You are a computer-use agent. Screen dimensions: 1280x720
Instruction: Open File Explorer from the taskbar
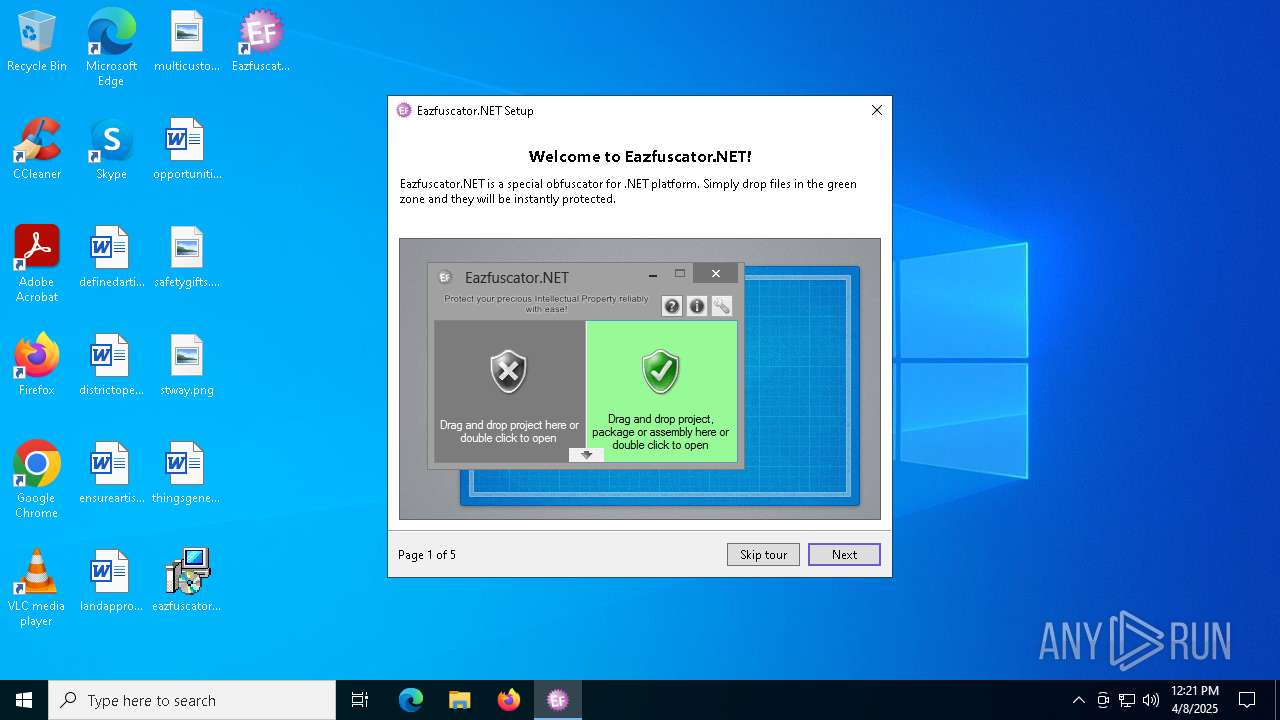pos(460,700)
